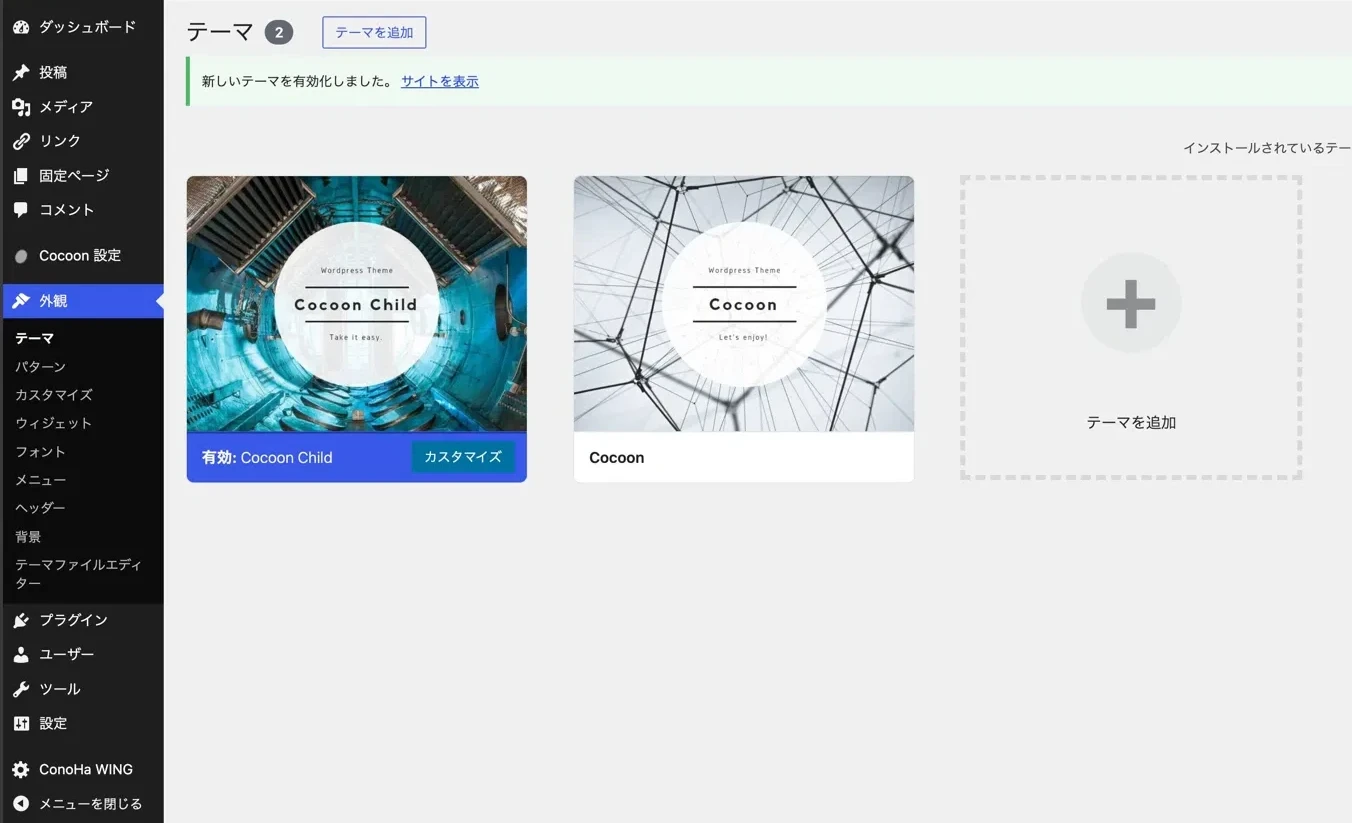
Task: Click the pushpin icon beside 投稿
Action: click(21, 72)
